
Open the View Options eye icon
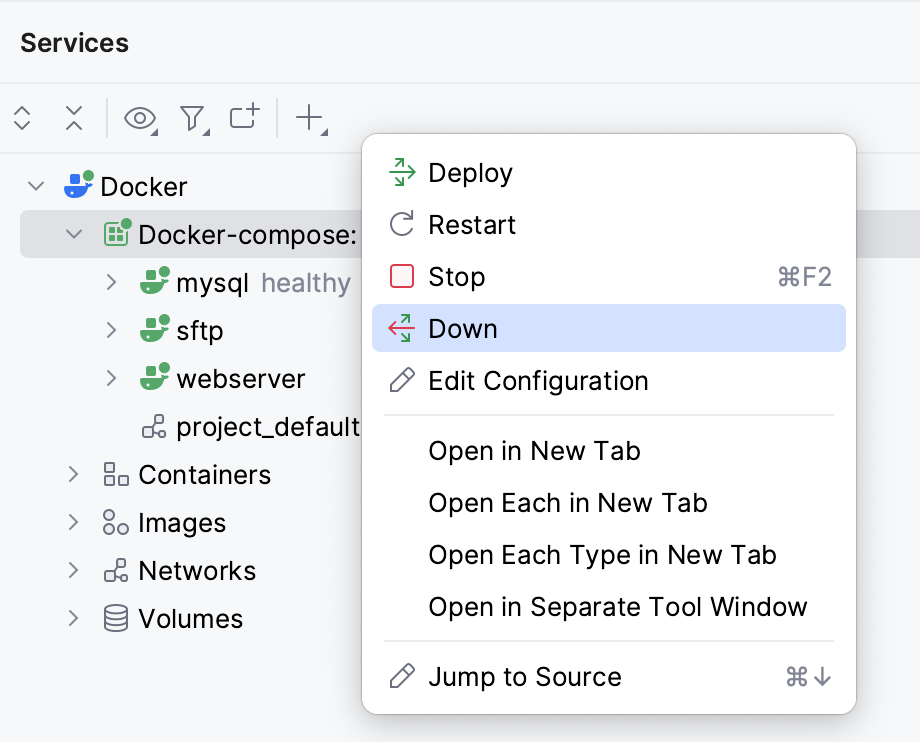(x=138, y=118)
